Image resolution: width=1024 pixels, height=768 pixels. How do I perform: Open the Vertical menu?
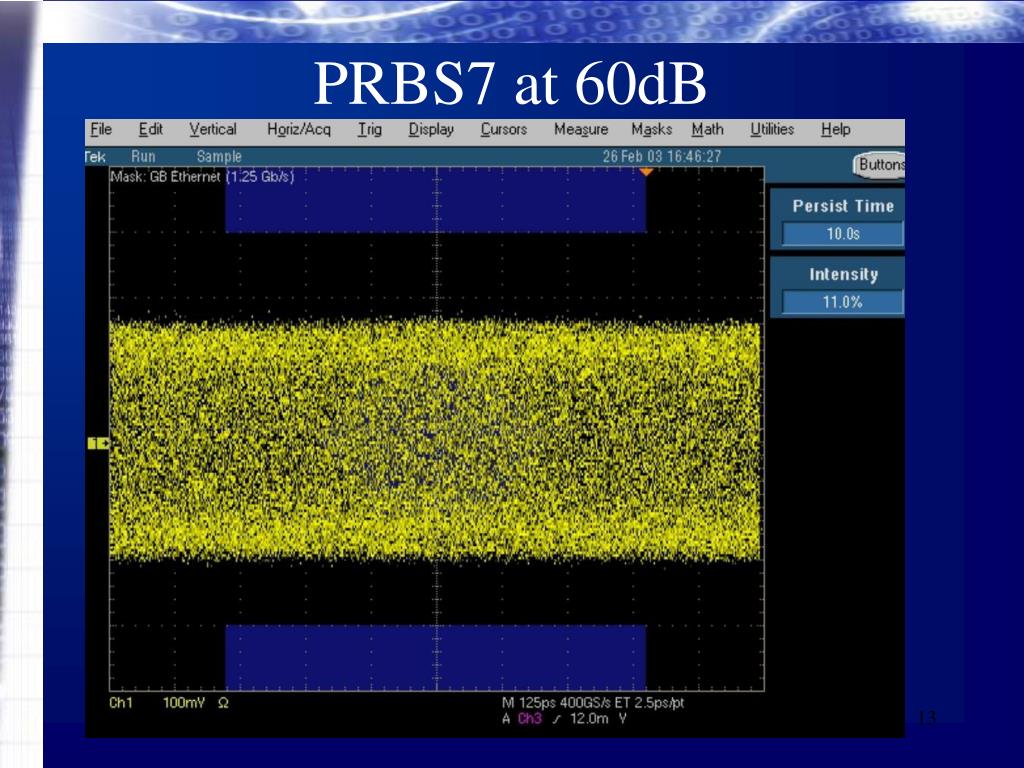213,129
